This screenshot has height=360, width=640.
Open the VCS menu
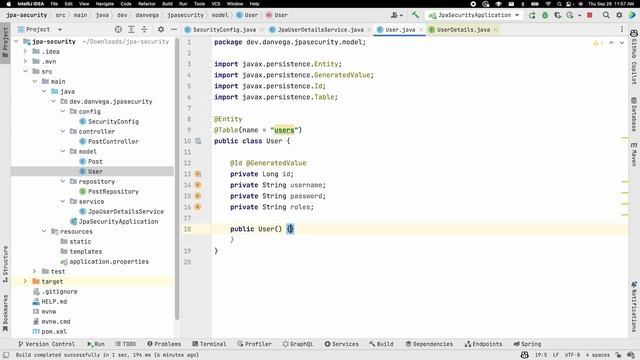[x=216, y=4]
